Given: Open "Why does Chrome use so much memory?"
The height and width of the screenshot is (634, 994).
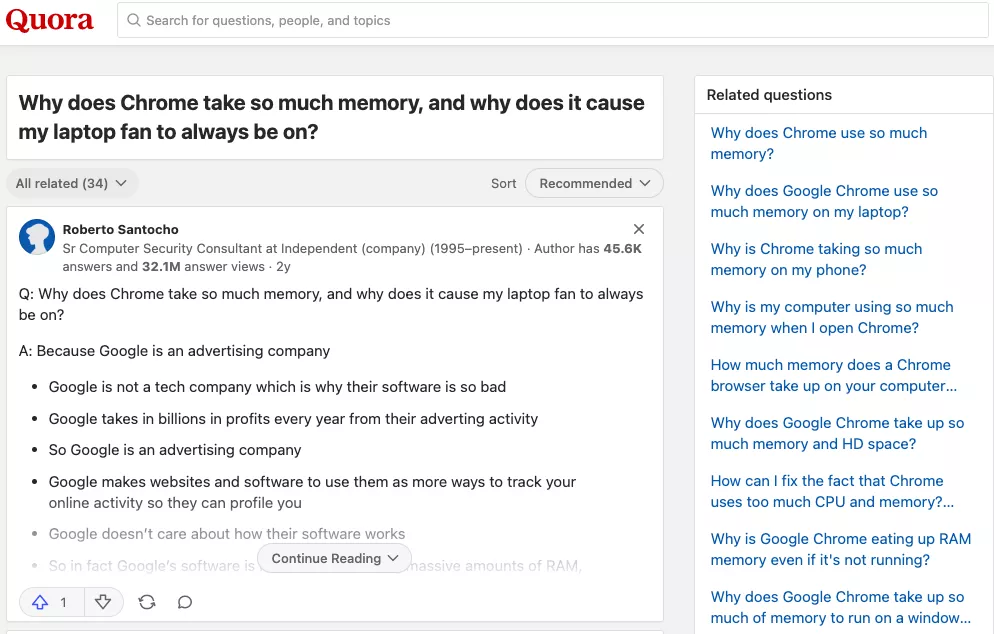Looking at the screenshot, I should point(818,143).
